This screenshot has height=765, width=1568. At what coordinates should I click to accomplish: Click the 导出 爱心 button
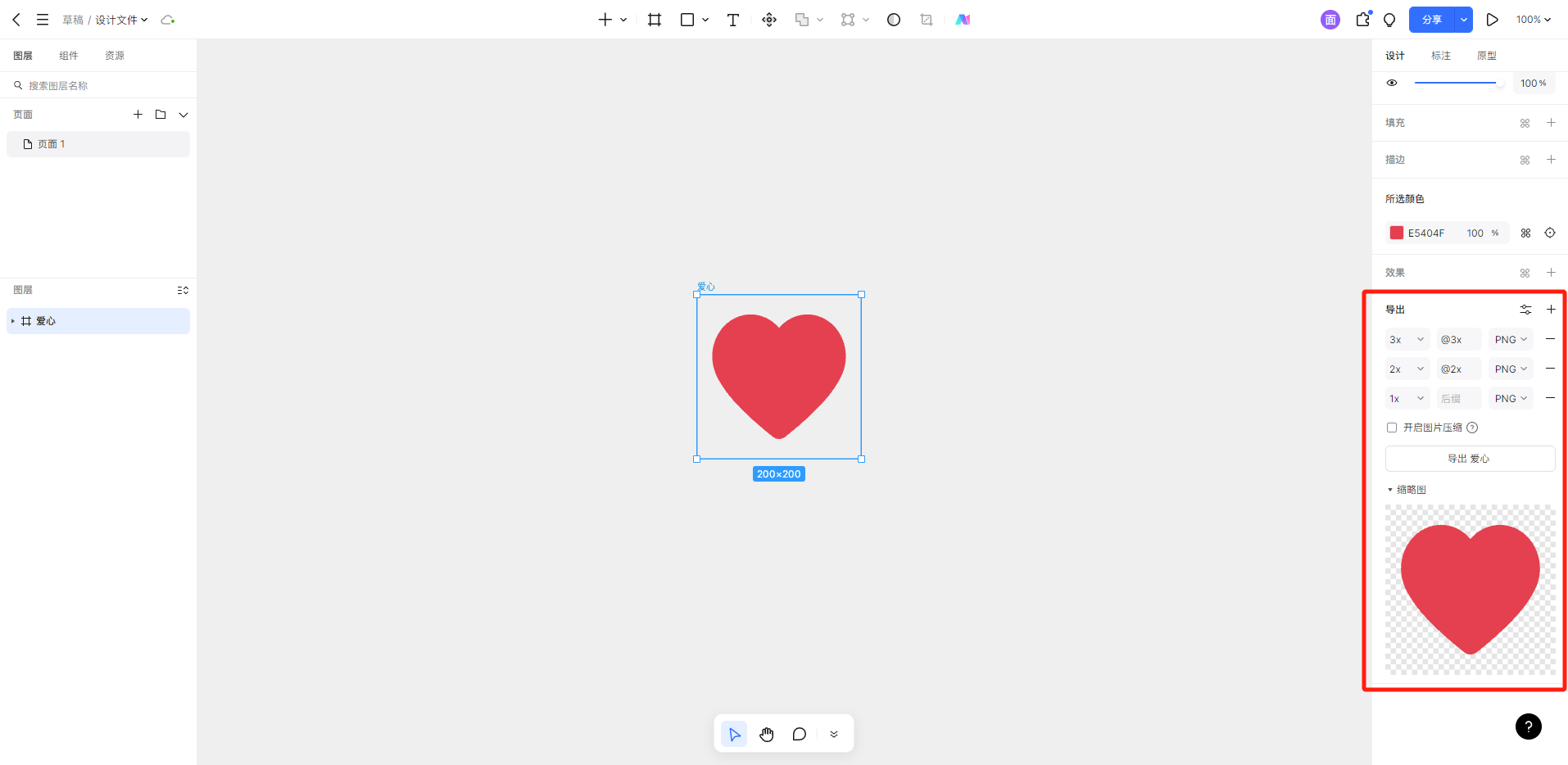point(1470,459)
